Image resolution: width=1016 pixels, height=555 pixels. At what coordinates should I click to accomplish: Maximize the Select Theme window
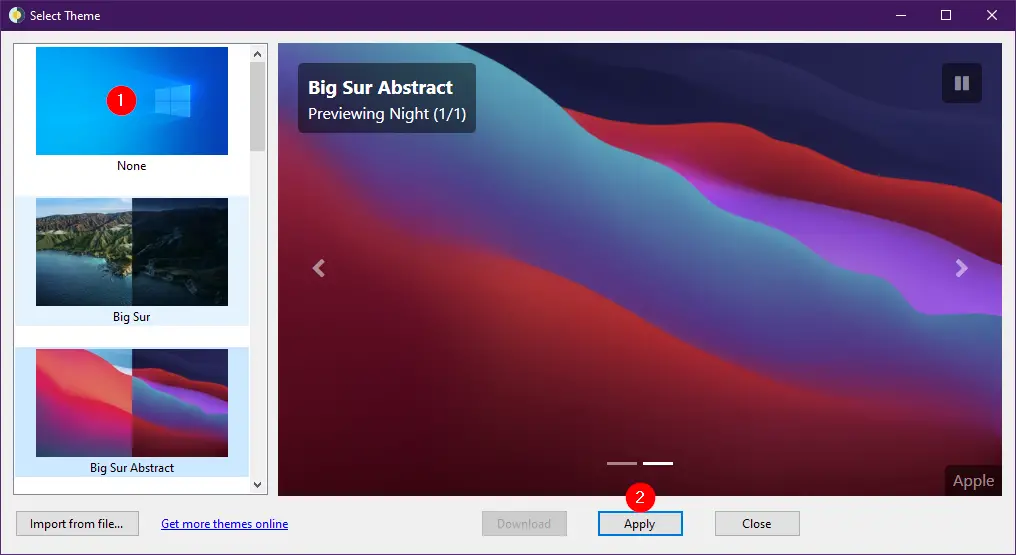(x=946, y=15)
